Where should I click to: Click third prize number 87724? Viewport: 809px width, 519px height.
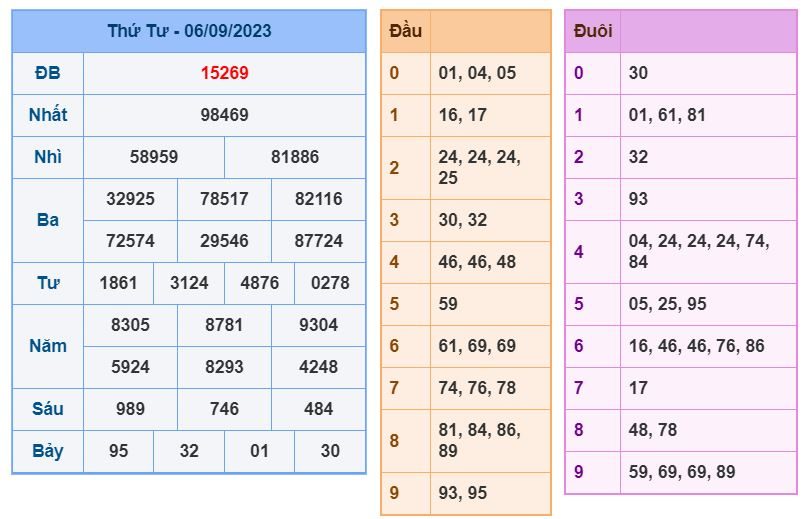[x=318, y=241]
